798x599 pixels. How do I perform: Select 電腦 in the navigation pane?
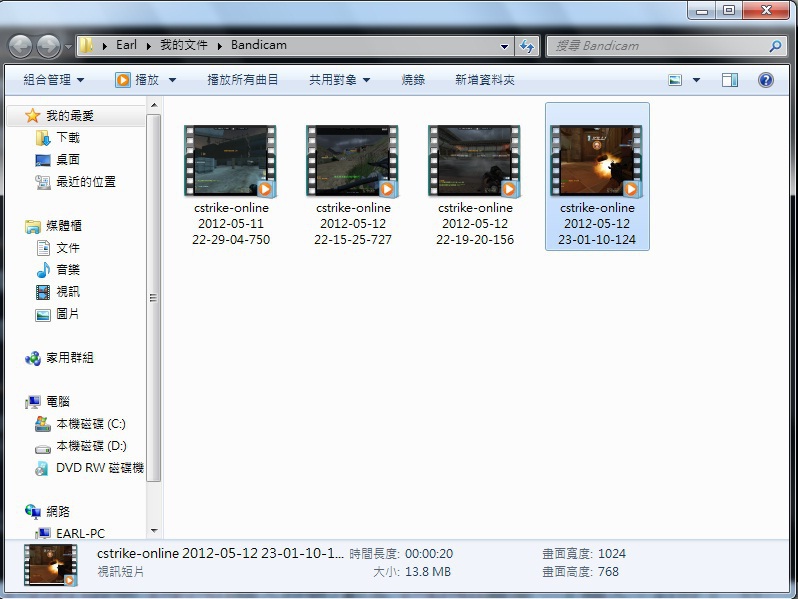click(x=58, y=402)
